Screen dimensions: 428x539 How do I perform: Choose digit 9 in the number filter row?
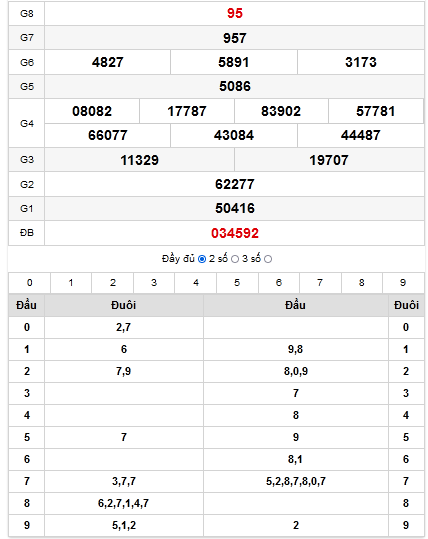(403, 283)
